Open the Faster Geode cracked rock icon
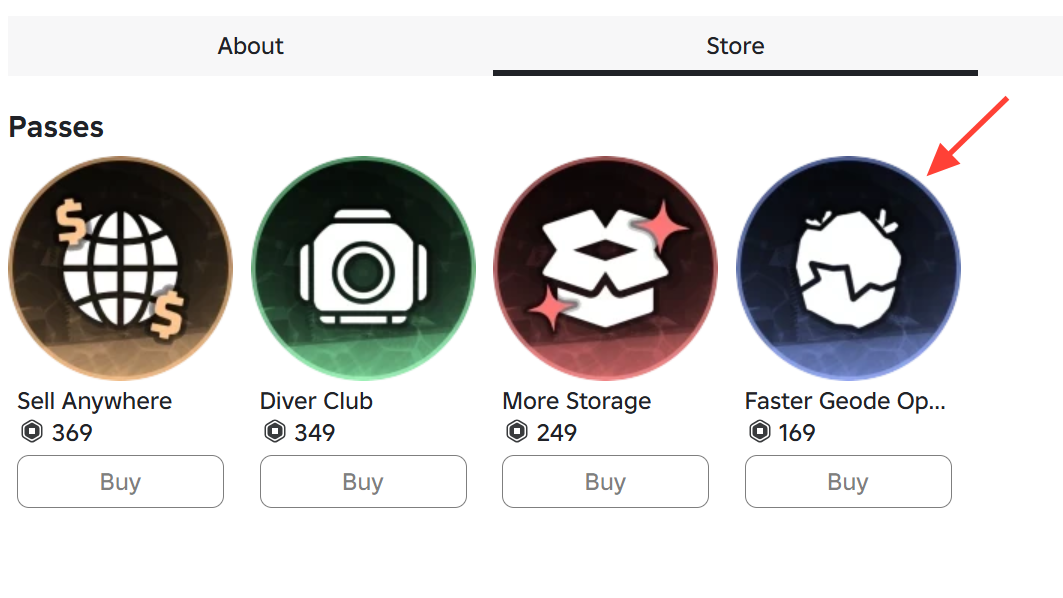This screenshot has width=1063, height=598. coord(848,268)
